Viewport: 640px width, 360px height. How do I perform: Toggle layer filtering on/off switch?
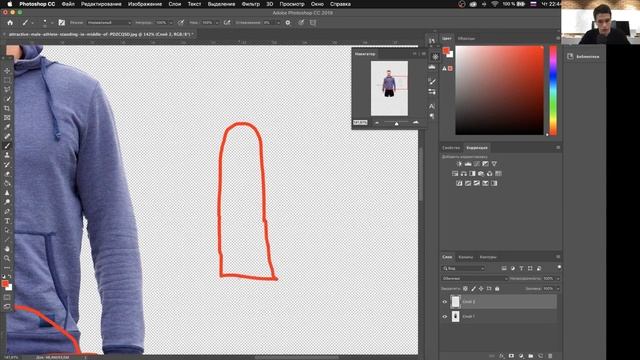559,267
